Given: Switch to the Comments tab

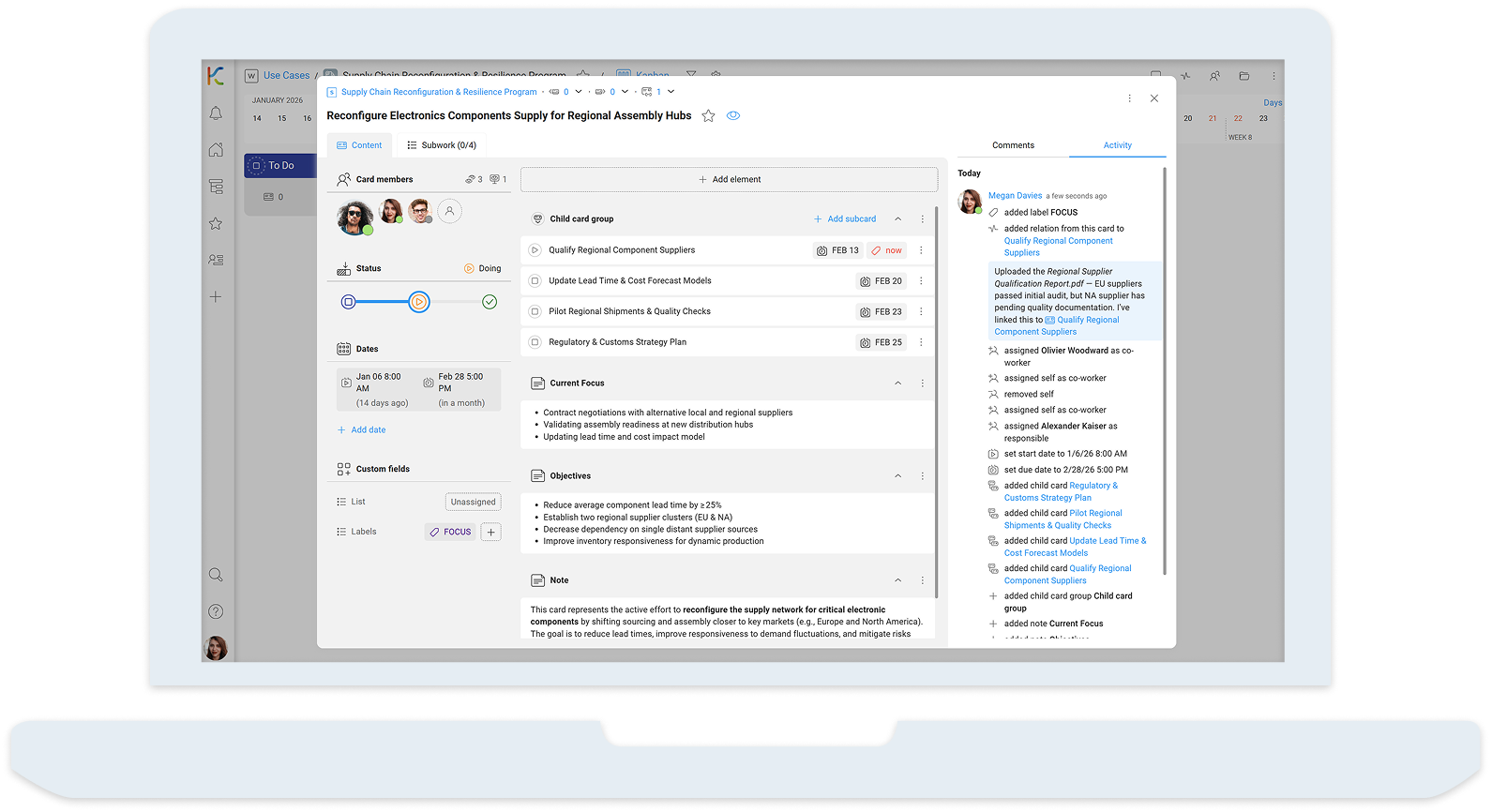Looking at the screenshot, I should click(x=1013, y=145).
